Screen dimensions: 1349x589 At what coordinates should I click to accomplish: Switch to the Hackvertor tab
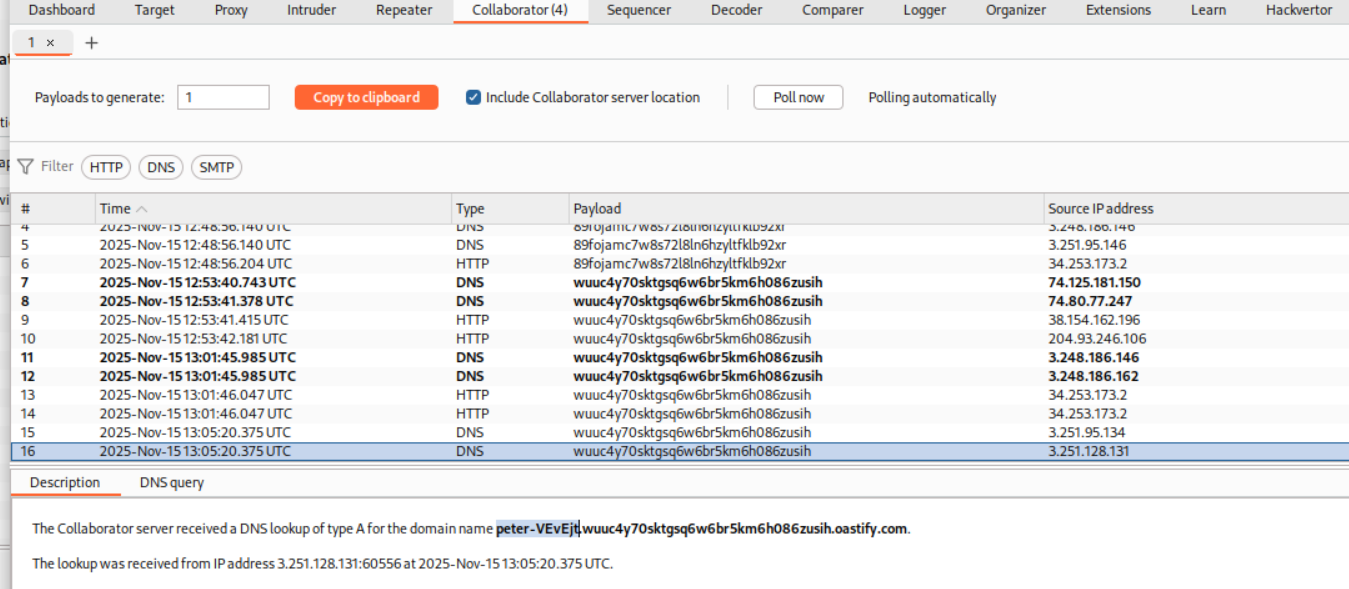1299,10
